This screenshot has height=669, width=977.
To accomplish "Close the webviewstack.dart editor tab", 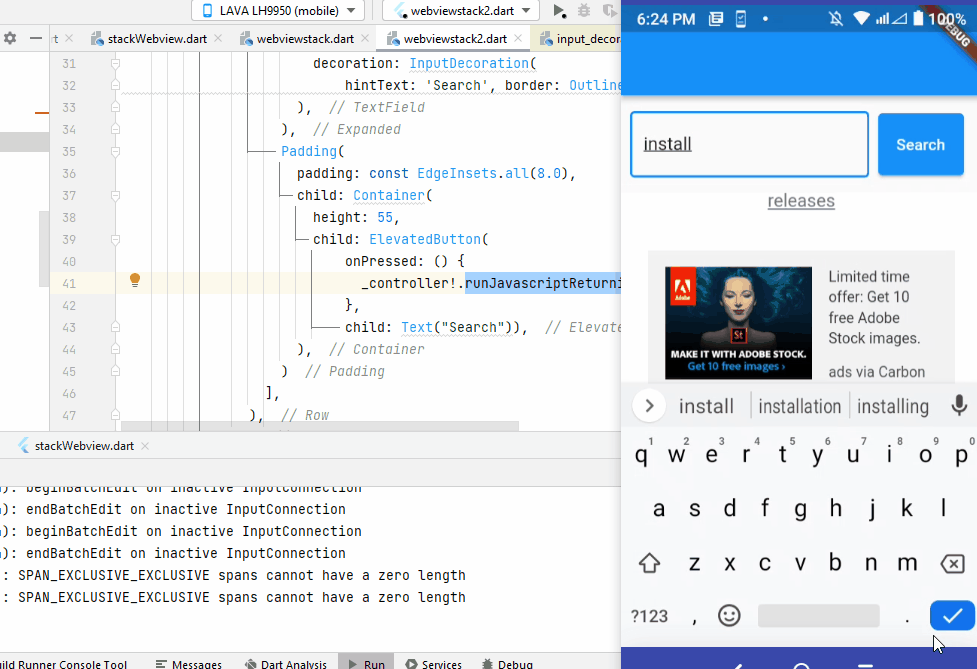I will pos(365,39).
